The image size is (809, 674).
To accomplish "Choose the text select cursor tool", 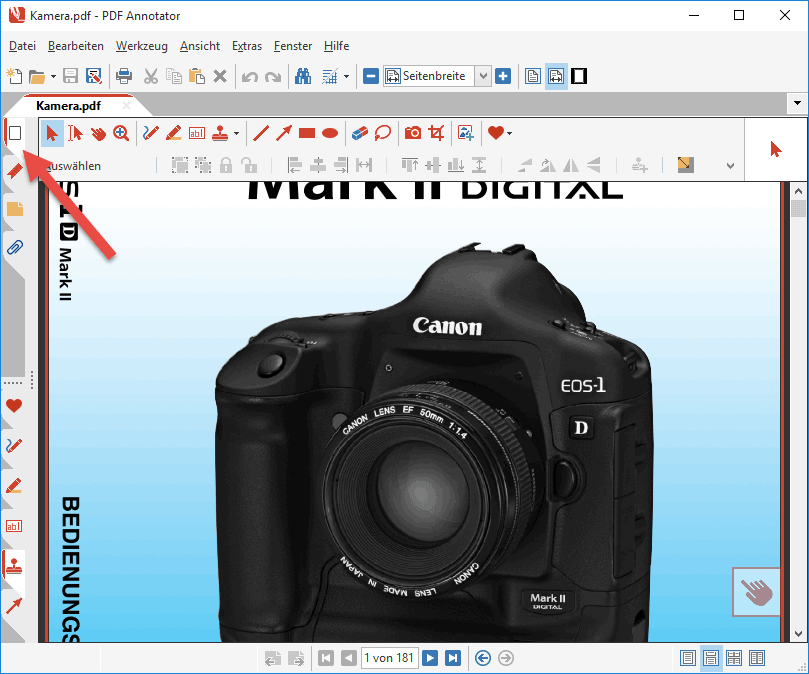I will 75,133.
